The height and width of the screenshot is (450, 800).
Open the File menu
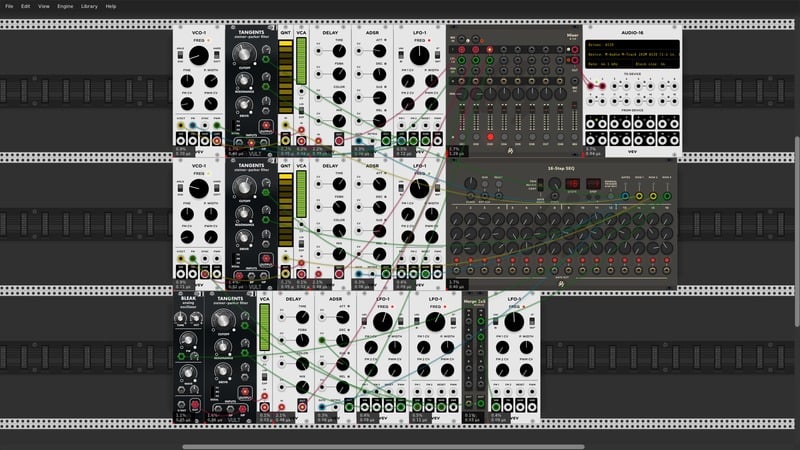9,6
